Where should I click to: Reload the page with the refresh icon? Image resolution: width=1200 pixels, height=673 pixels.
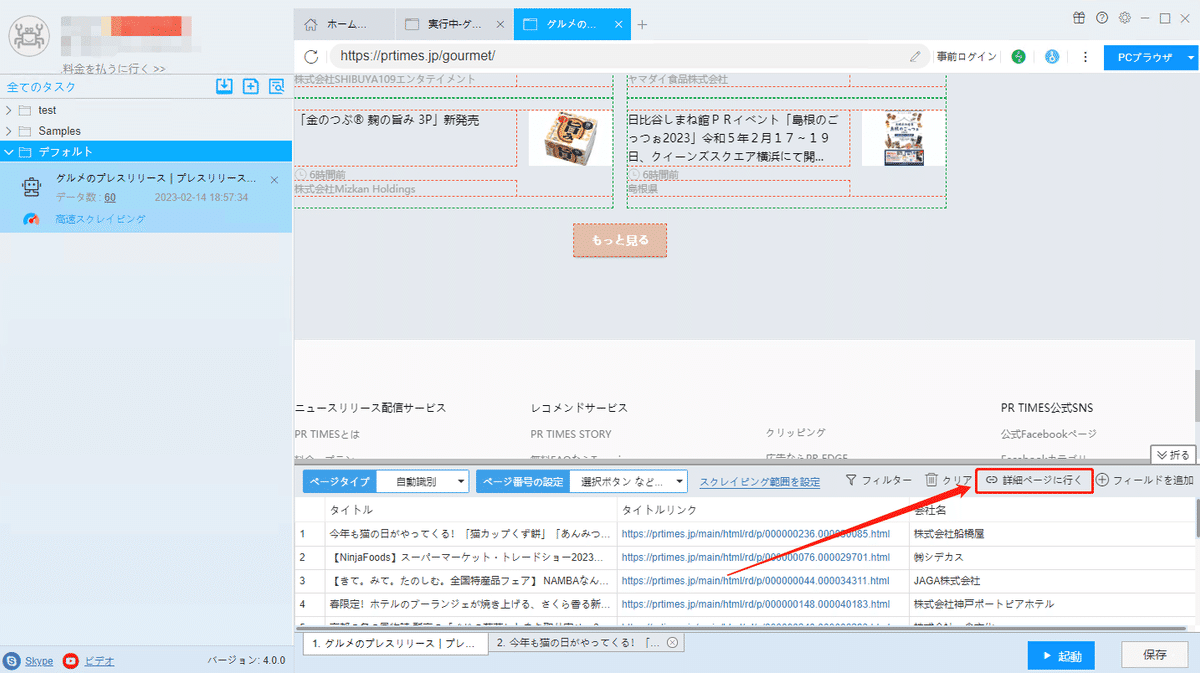click(311, 57)
